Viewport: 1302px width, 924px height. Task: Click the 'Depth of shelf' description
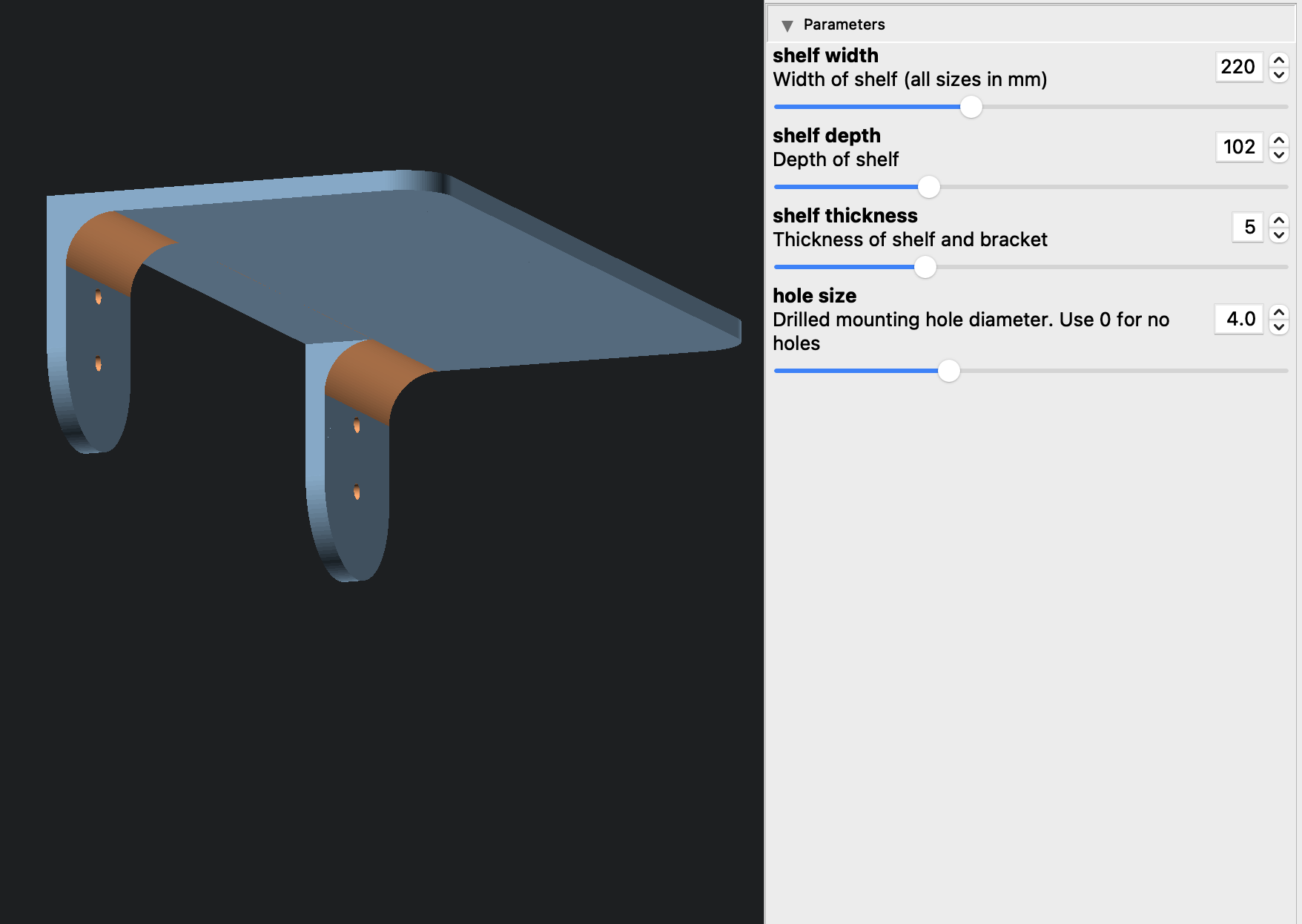coord(836,159)
